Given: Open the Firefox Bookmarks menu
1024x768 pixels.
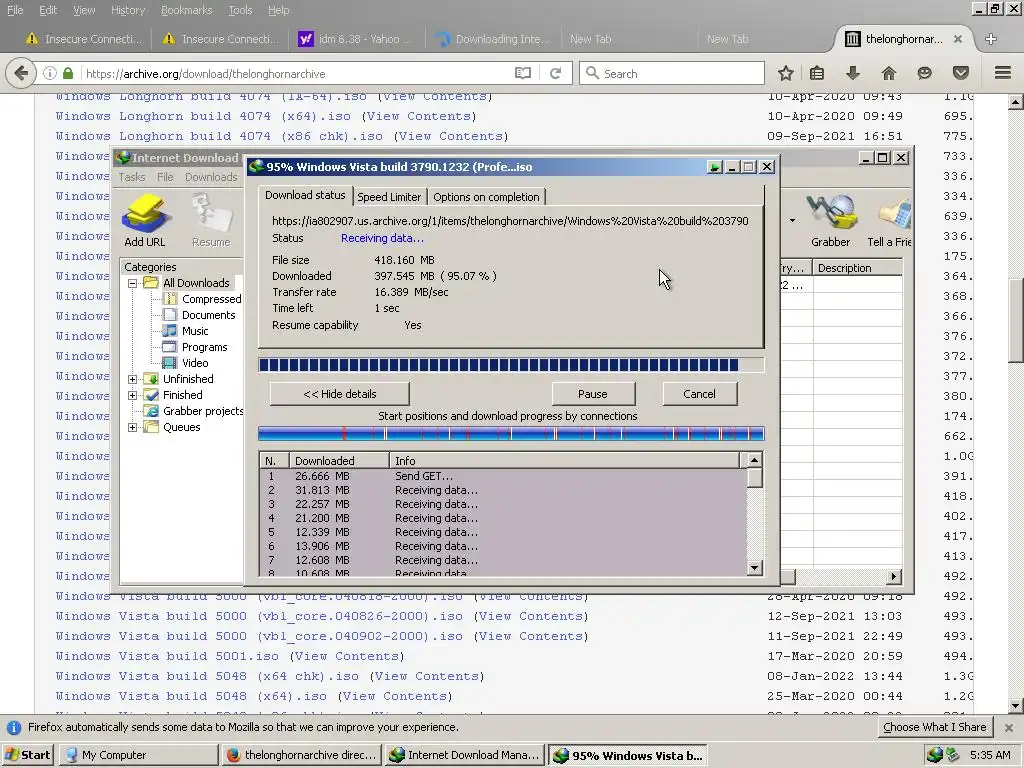Looking at the screenshot, I should pyautogui.click(x=186, y=10).
